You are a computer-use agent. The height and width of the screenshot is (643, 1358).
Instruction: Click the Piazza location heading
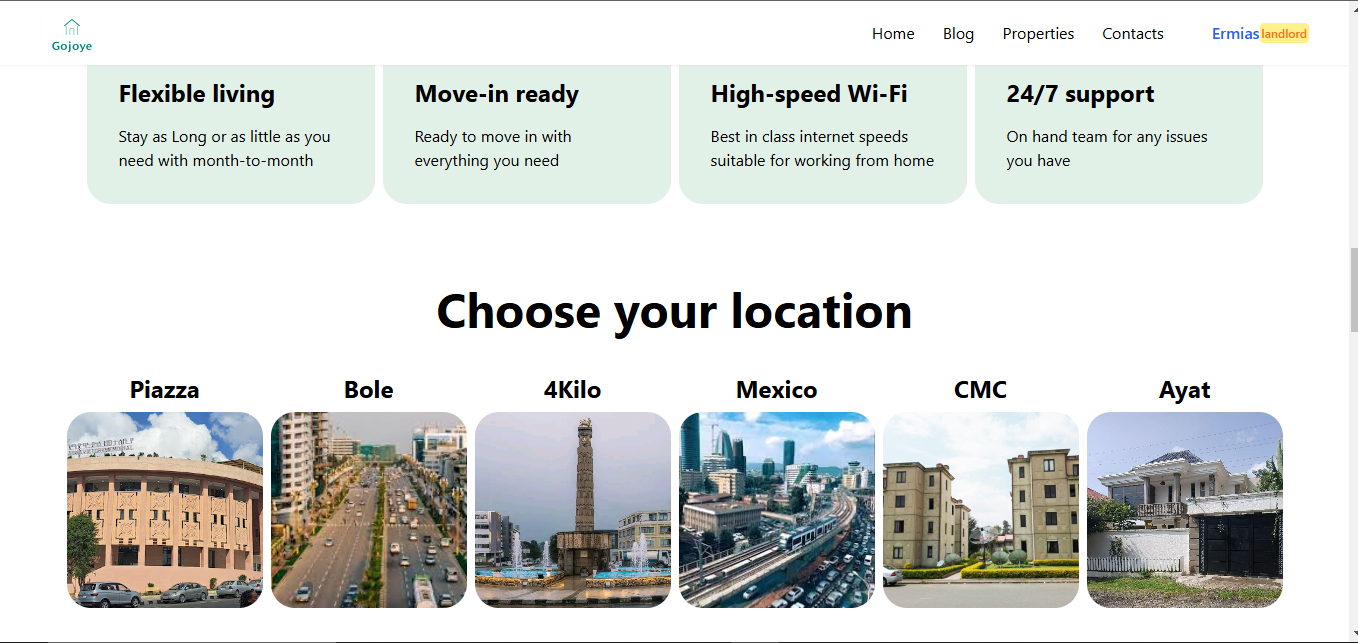click(165, 390)
